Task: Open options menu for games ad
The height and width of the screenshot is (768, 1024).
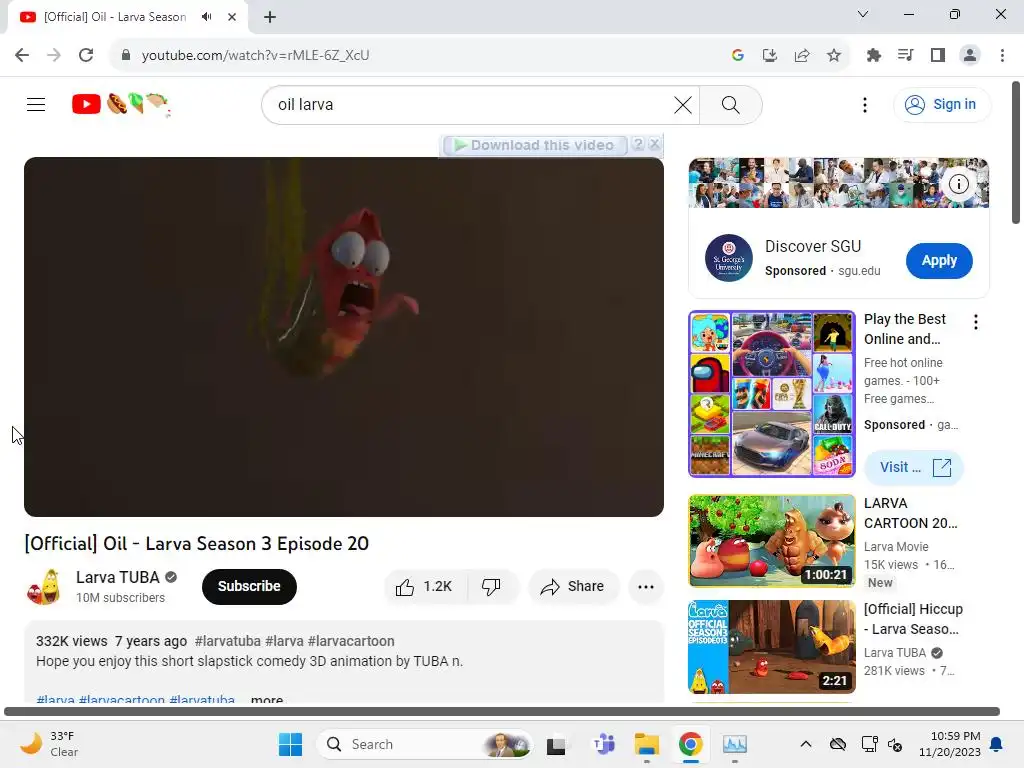Action: click(976, 322)
